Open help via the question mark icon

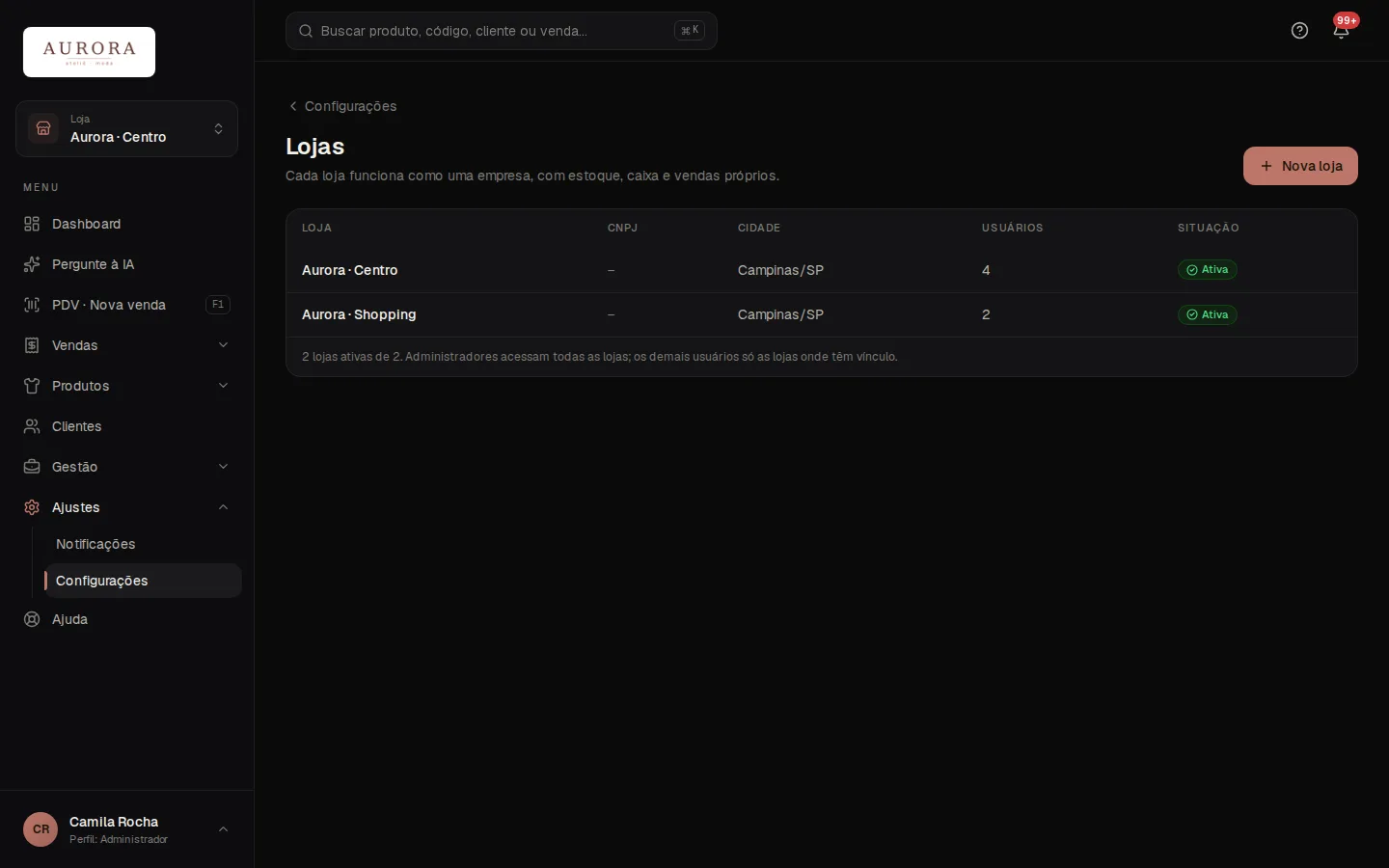1299,31
